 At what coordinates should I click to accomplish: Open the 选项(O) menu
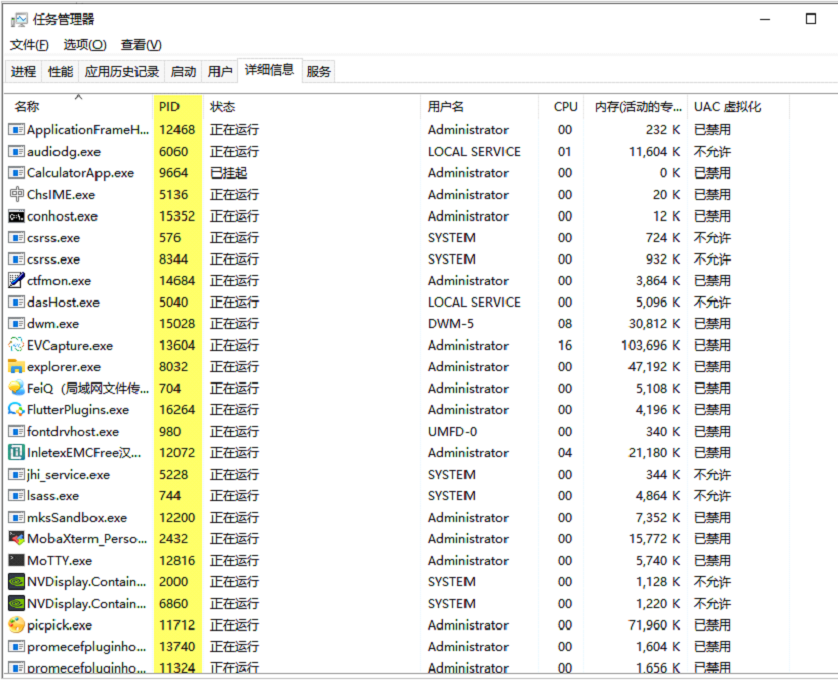click(x=85, y=45)
